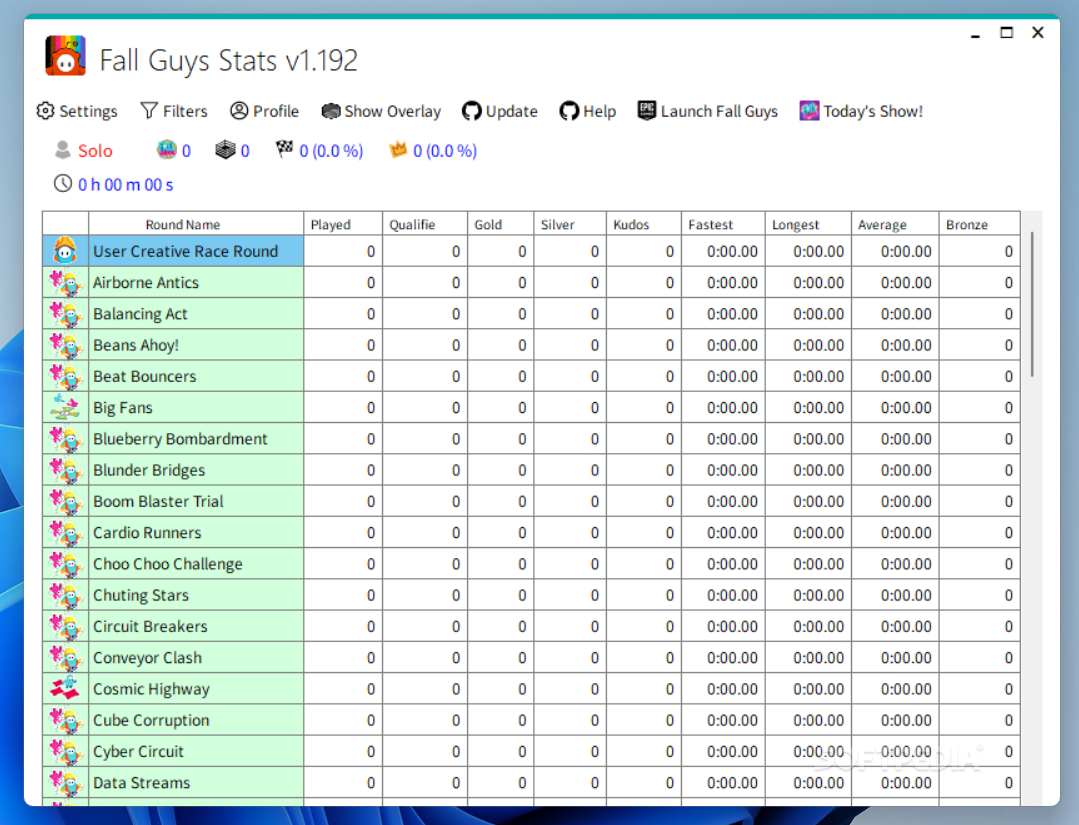This screenshot has width=1079, height=825.
Task: Click the Big Fans round icon
Action: [x=65, y=407]
